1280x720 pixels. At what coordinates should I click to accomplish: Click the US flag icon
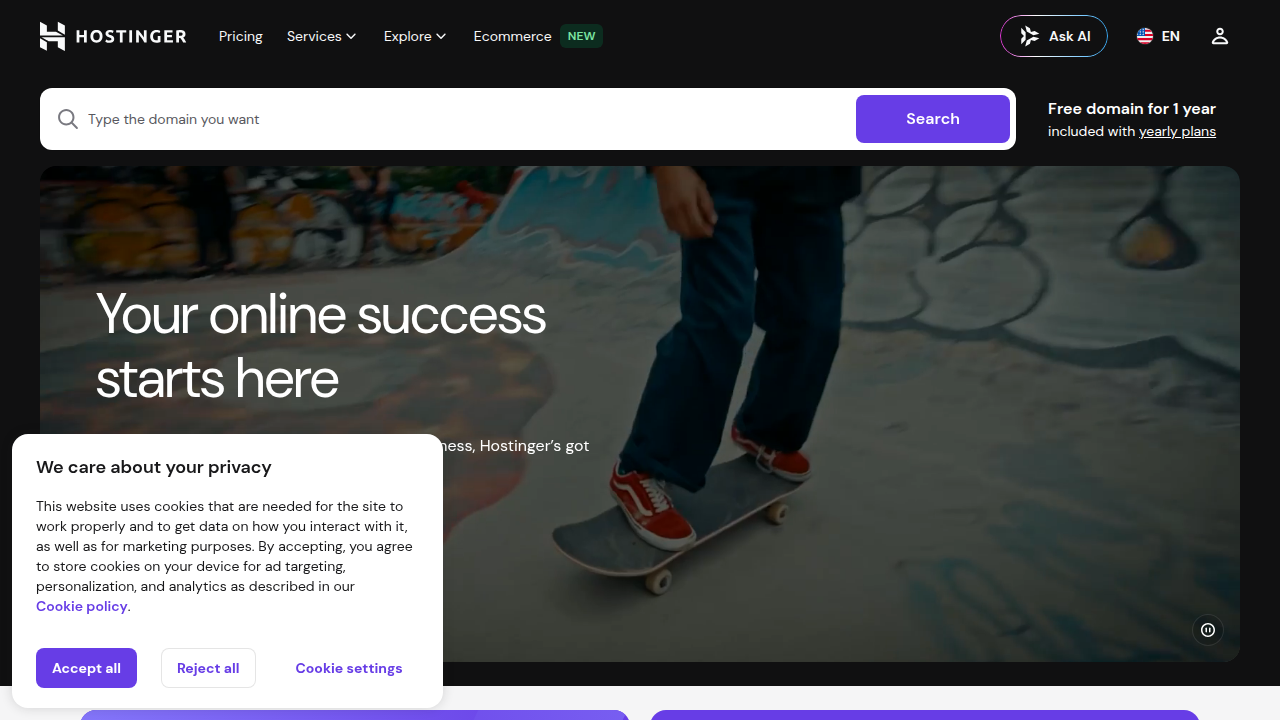[1145, 36]
